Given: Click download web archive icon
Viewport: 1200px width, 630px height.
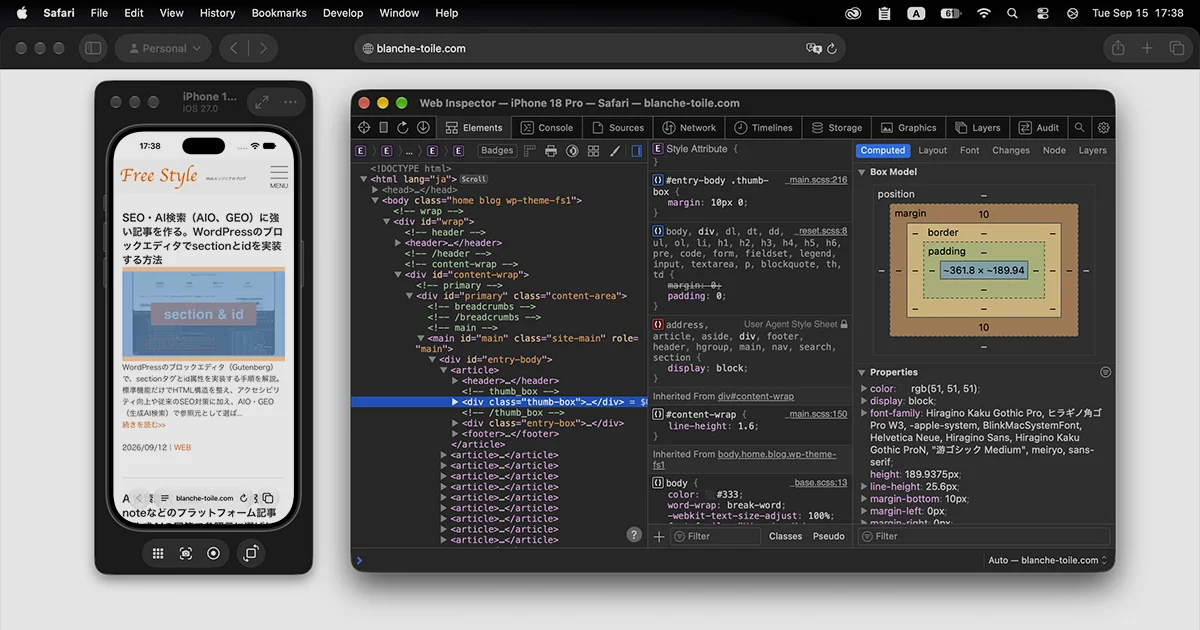Looking at the screenshot, I should click(x=423, y=128).
